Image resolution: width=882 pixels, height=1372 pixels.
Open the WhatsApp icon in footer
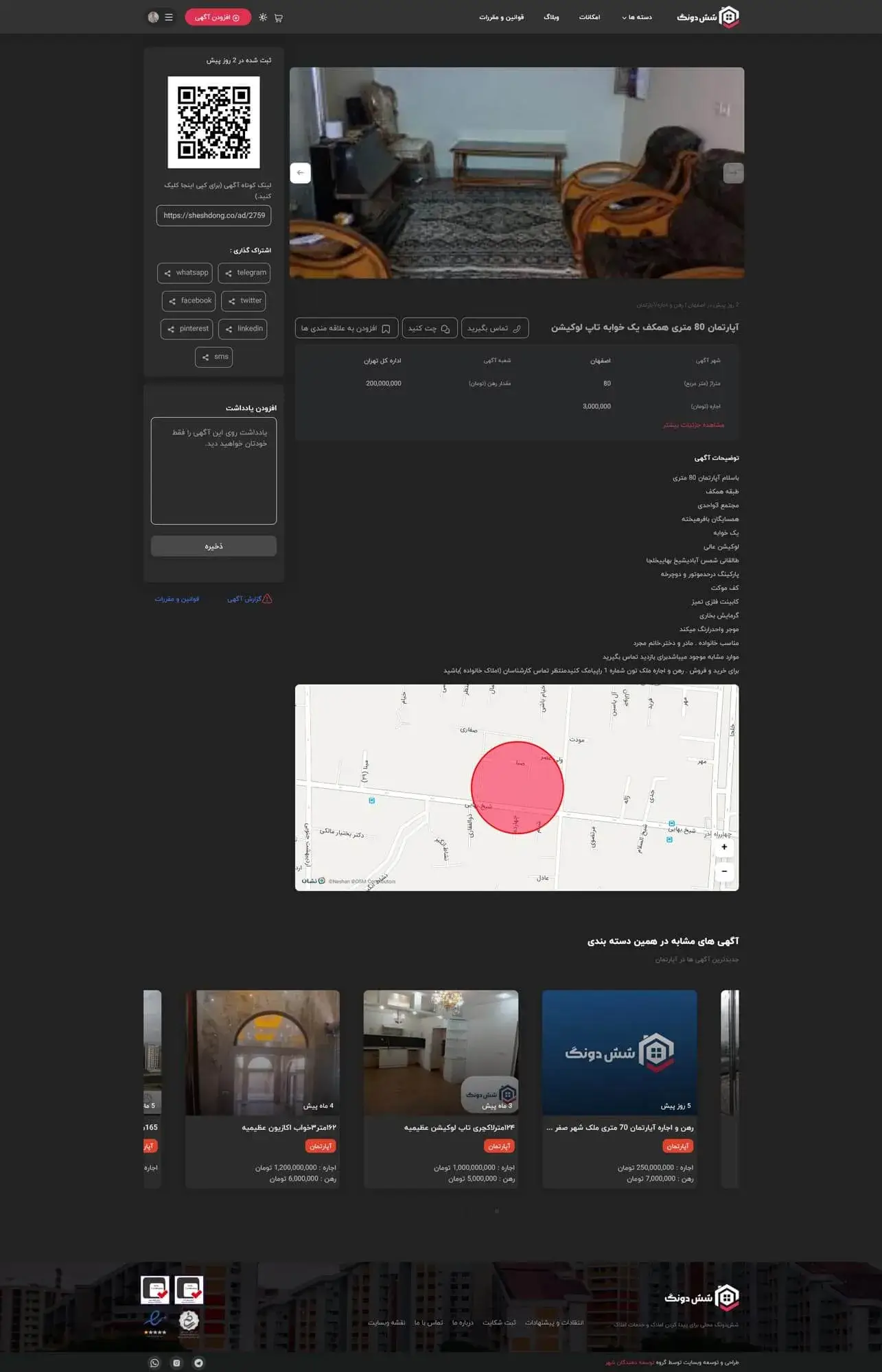point(154,1362)
